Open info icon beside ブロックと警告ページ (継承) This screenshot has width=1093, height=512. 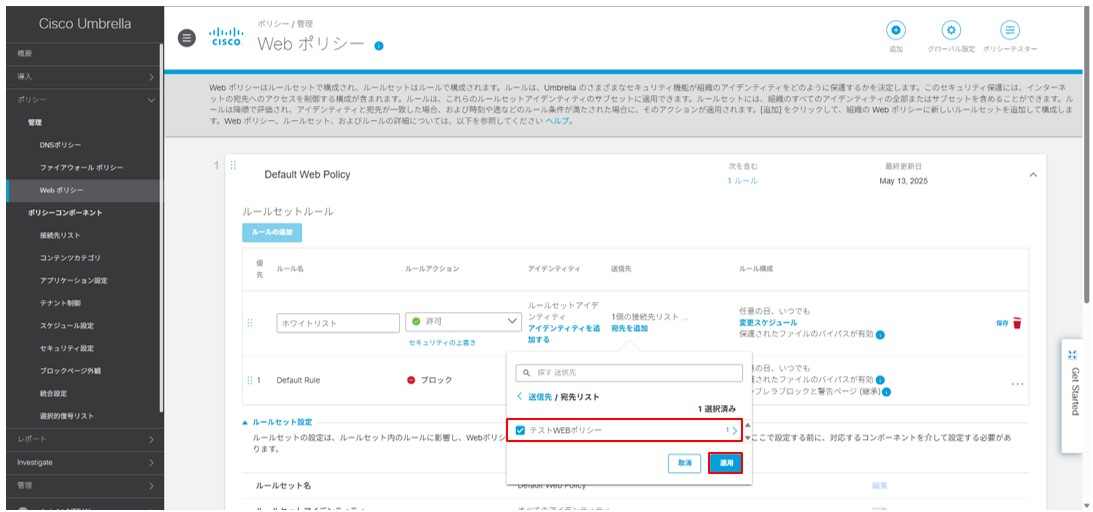(x=886, y=392)
